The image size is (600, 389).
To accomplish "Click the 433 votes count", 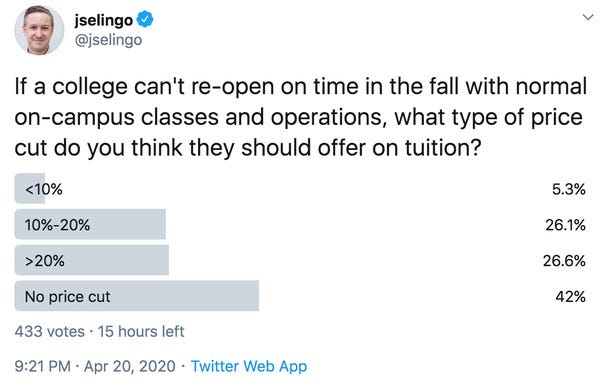I will [x=49, y=331].
